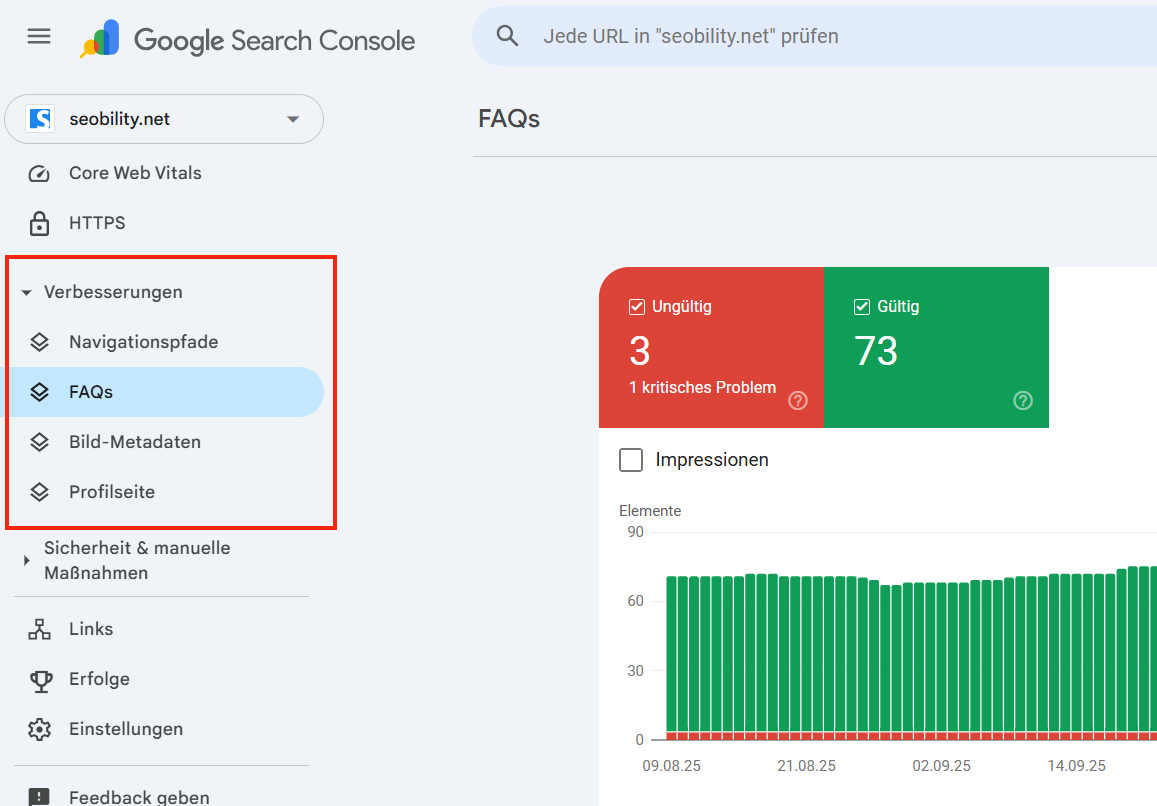The height and width of the screenshot is (806, 1157).
Task: Click the Navigationspfade tag icon
Action: click(39, 341)
